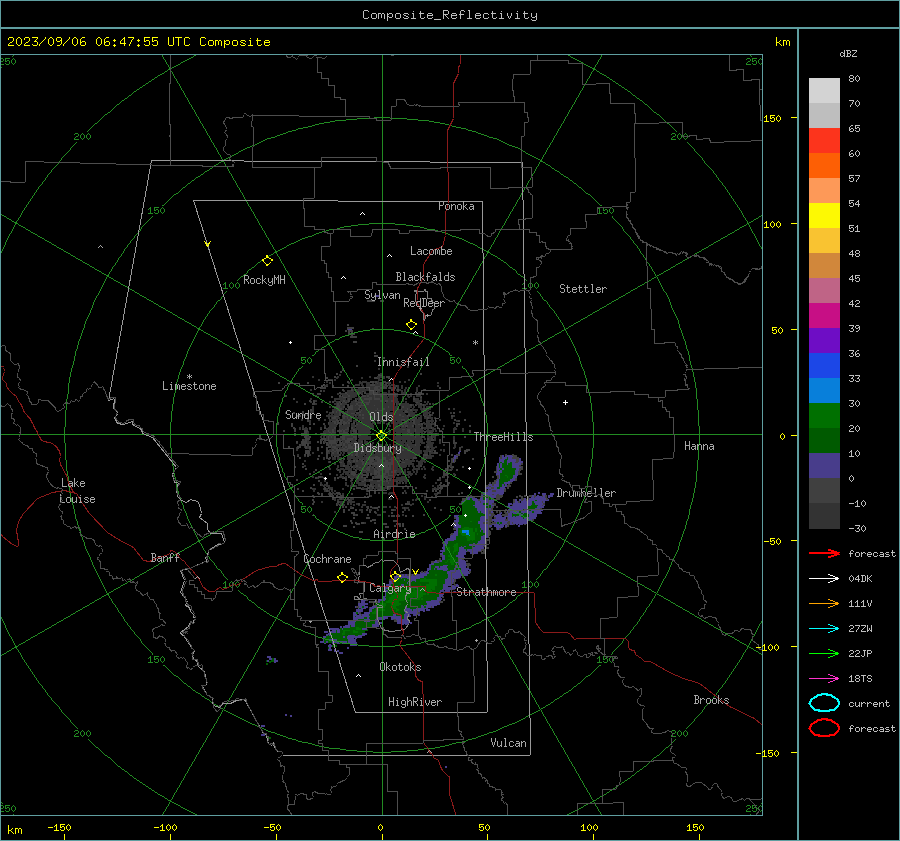Click the Strathmore city label
Viewport: 900px width, 841px height.
pos(486,592)
